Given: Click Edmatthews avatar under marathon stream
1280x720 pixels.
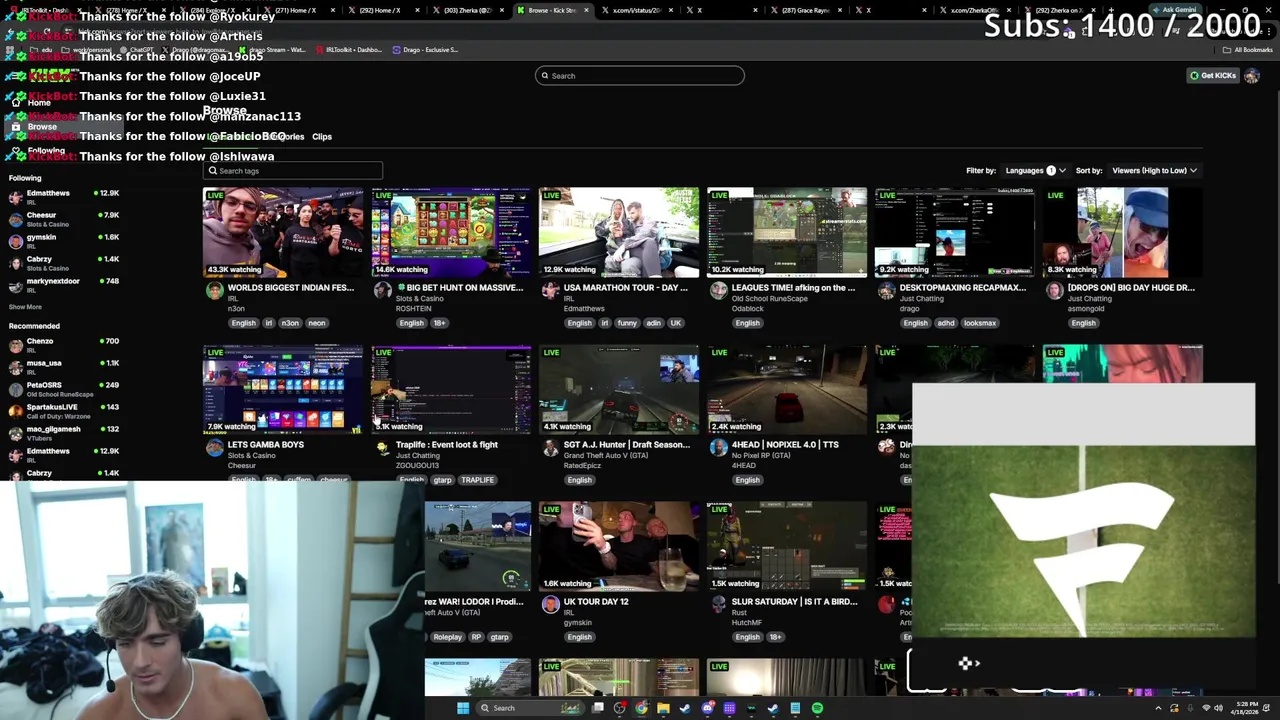Looking at the screenshot, I should (551, 291).
